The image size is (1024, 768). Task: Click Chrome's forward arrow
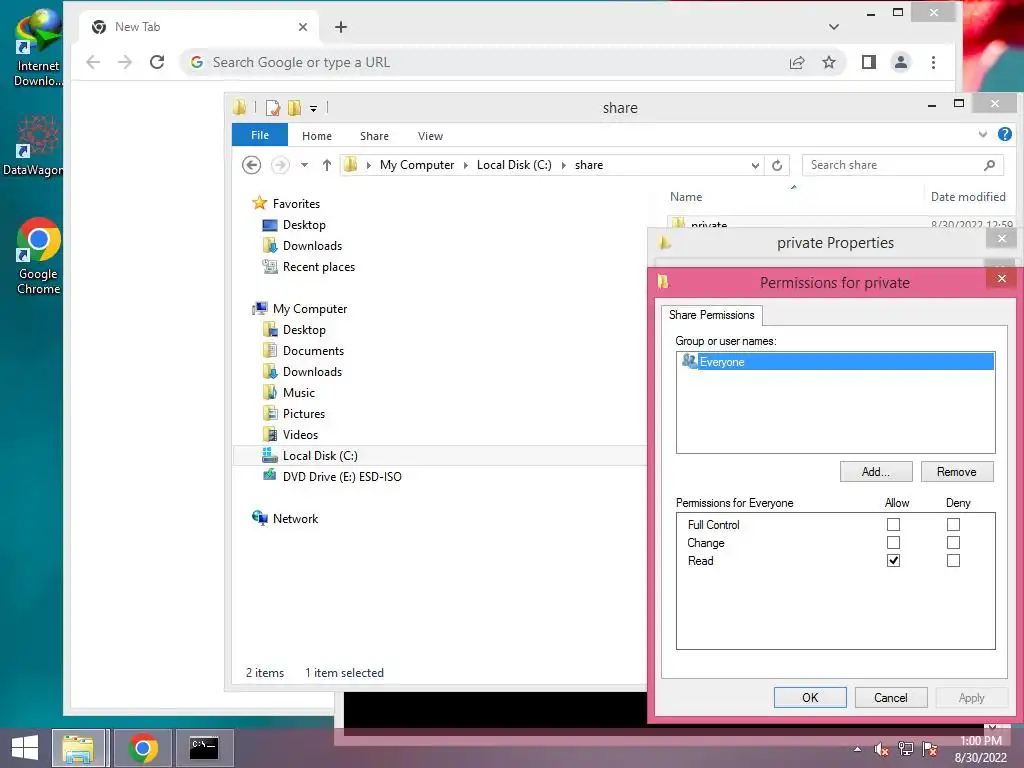tap(125, 62)
